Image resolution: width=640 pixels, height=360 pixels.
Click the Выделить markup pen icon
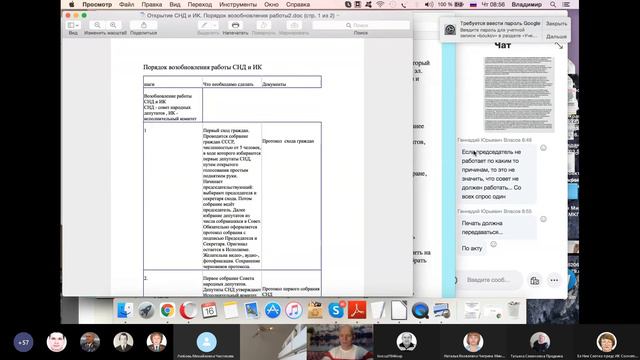204,25
